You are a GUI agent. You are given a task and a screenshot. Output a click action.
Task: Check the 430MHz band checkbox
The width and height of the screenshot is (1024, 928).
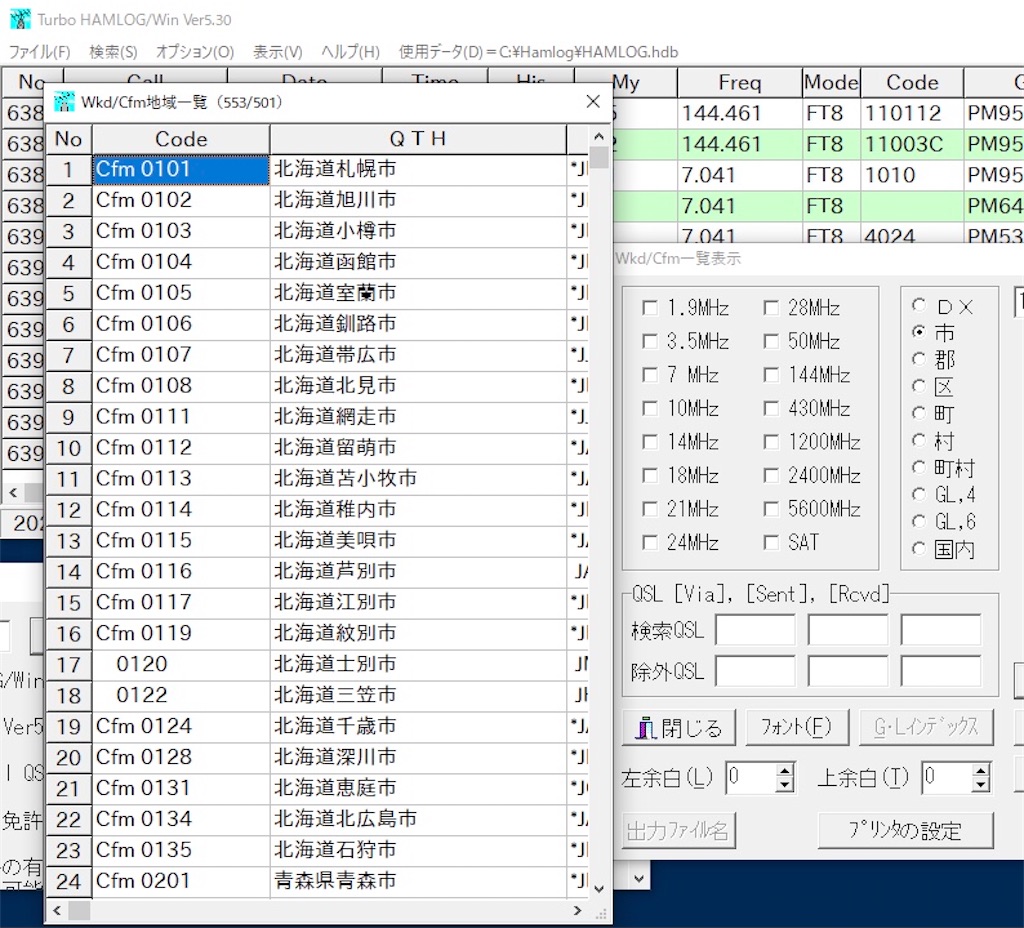click(x=771, y=408)
